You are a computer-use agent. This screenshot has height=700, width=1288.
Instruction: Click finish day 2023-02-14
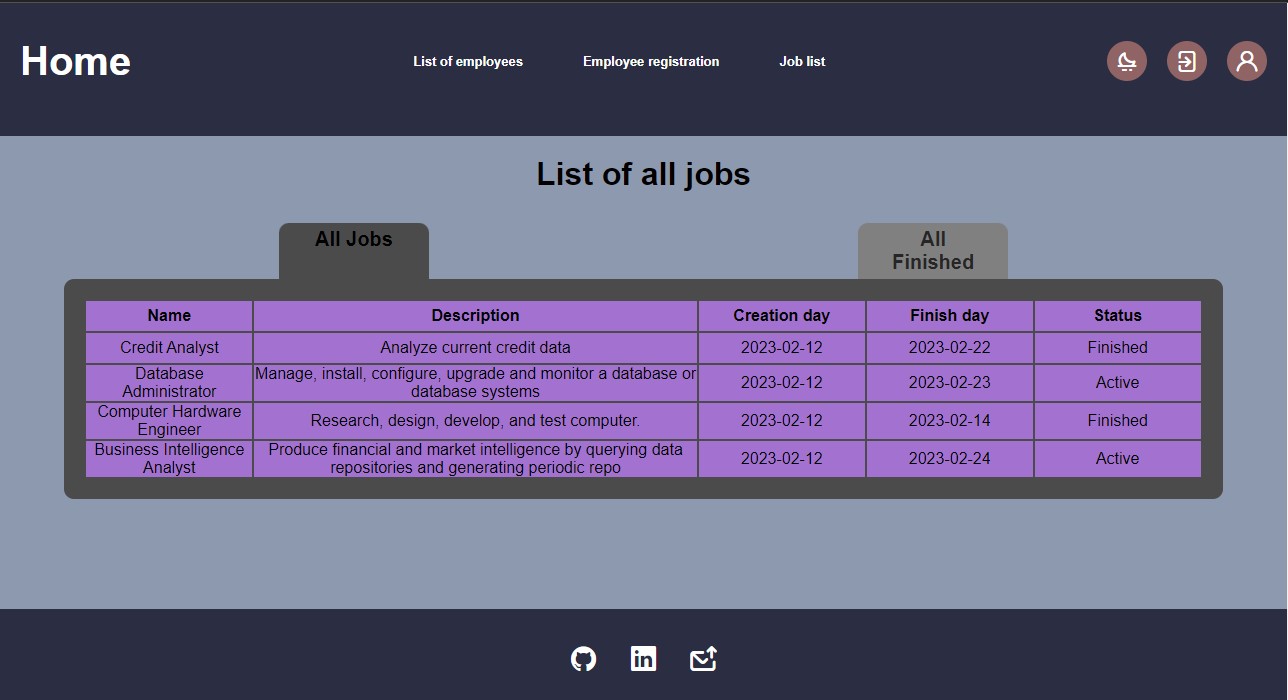click(x=949, y=421)
